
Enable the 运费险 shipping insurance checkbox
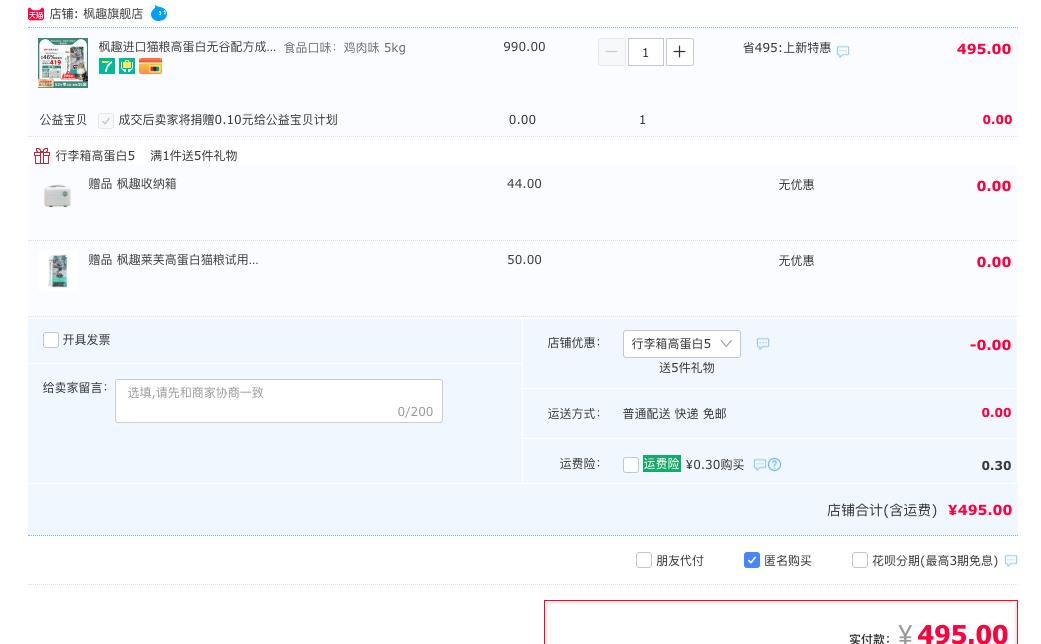point(631,464)
